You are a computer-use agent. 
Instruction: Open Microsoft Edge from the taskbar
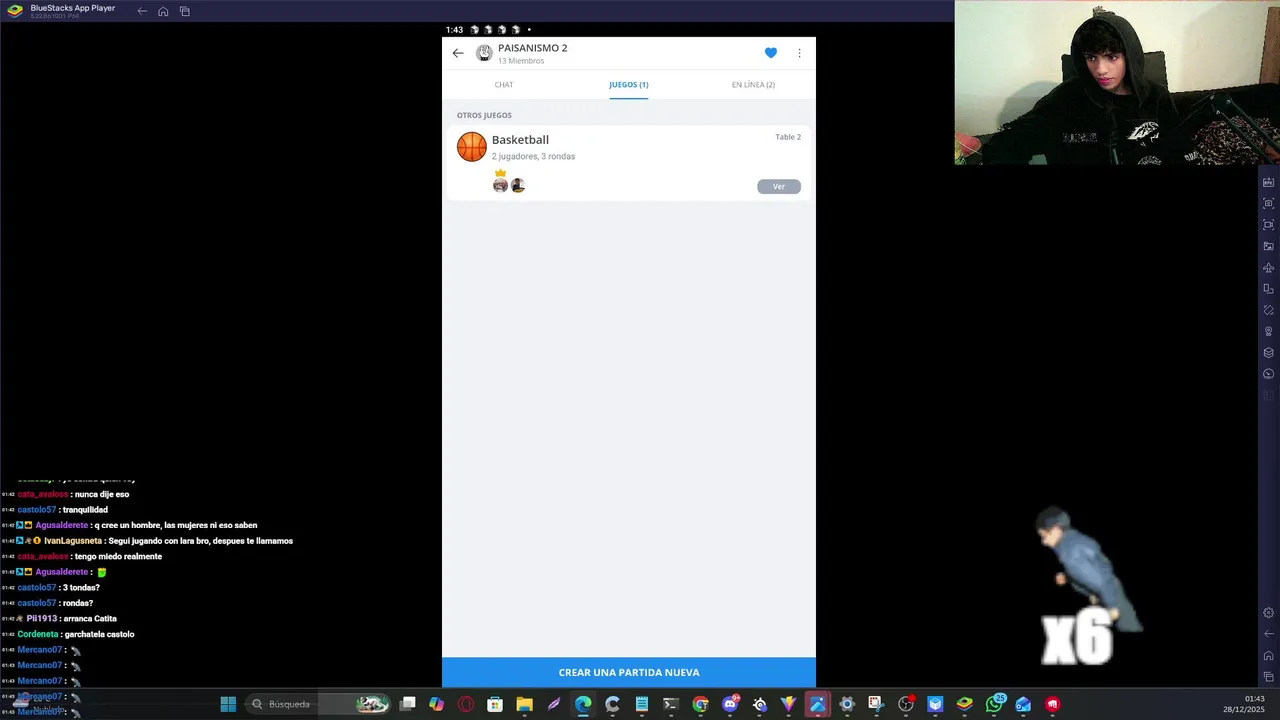pyautogui.click(x=583, y=704)
